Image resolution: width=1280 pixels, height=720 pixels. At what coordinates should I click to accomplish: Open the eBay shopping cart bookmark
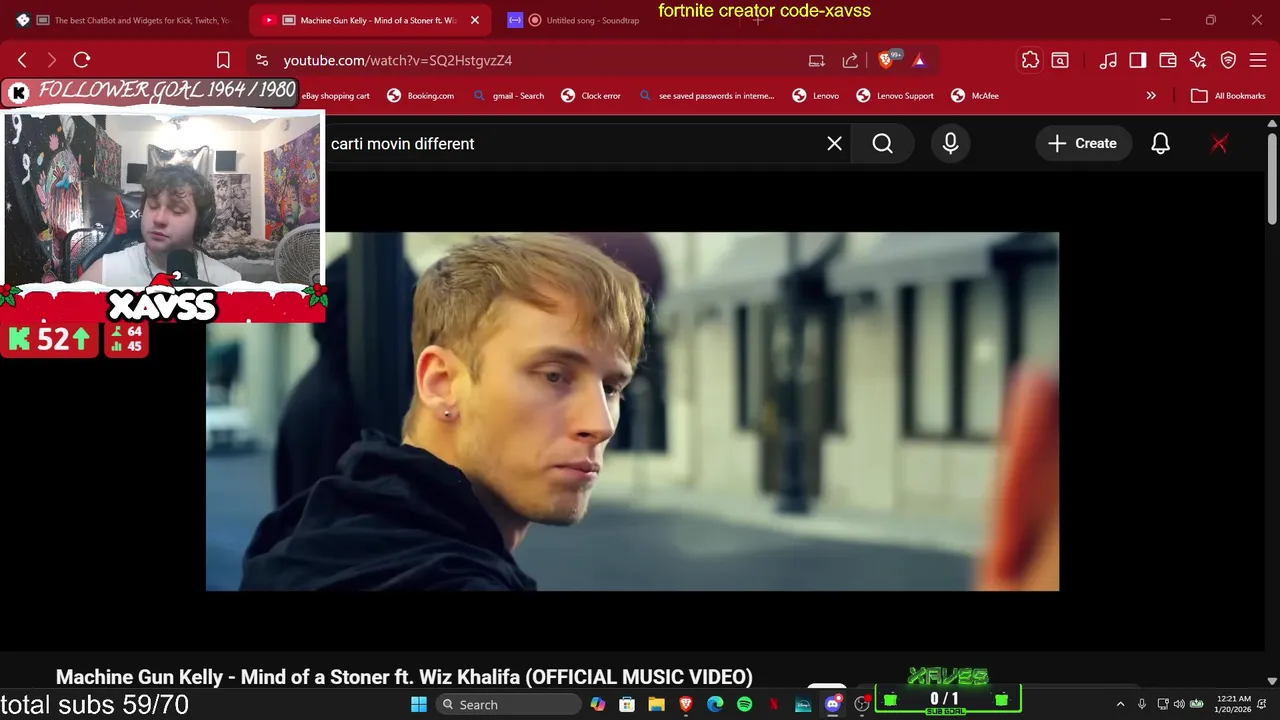336,96
